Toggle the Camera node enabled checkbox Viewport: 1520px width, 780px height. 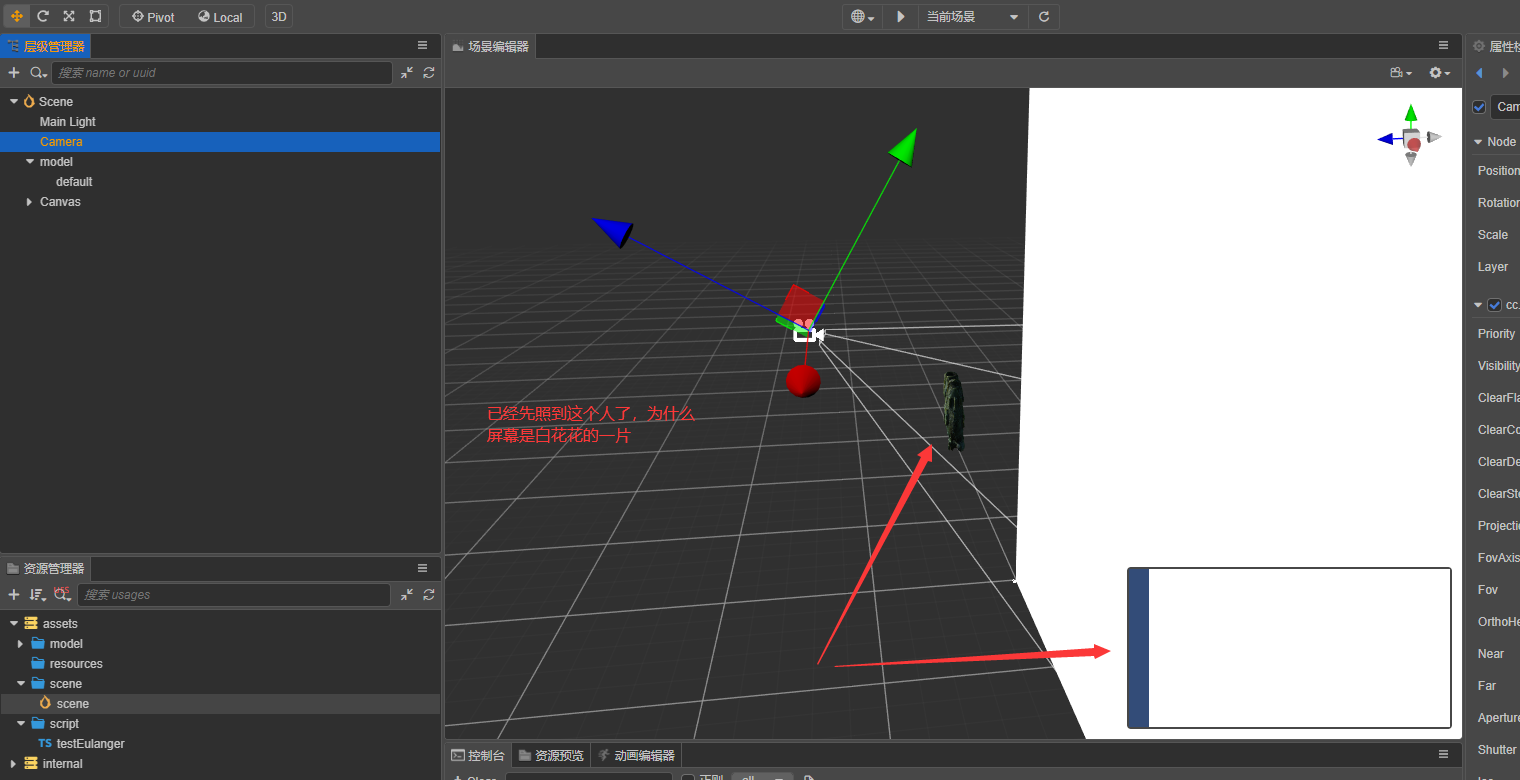point(1479,107)
